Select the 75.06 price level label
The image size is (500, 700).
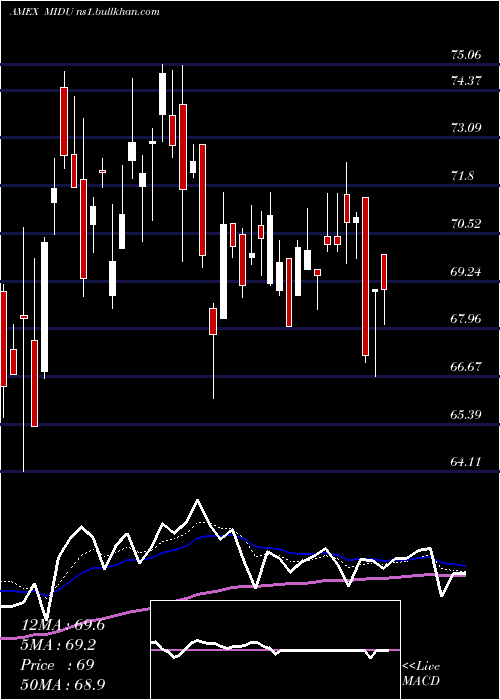click(x=466, y=55)
